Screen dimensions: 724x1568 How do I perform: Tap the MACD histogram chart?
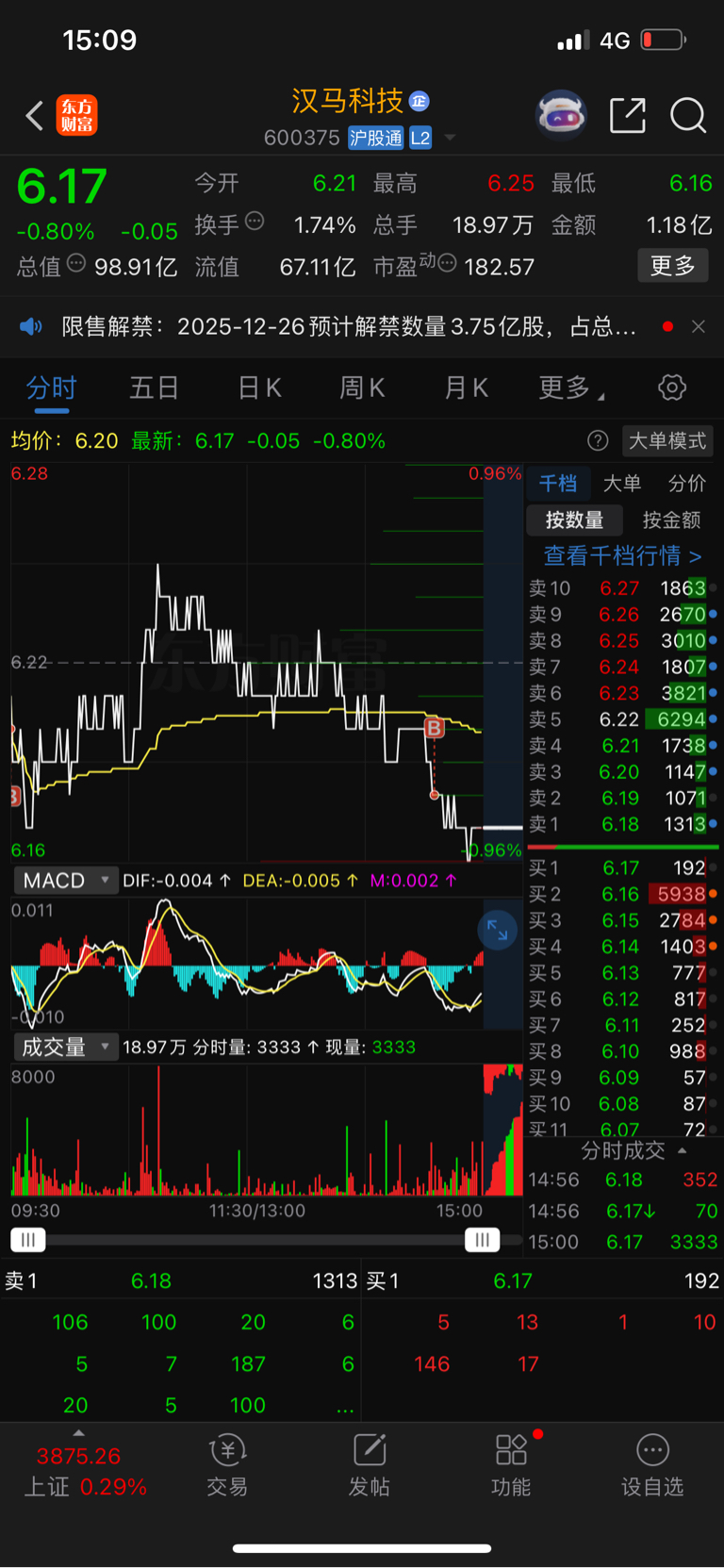(267, 964)
